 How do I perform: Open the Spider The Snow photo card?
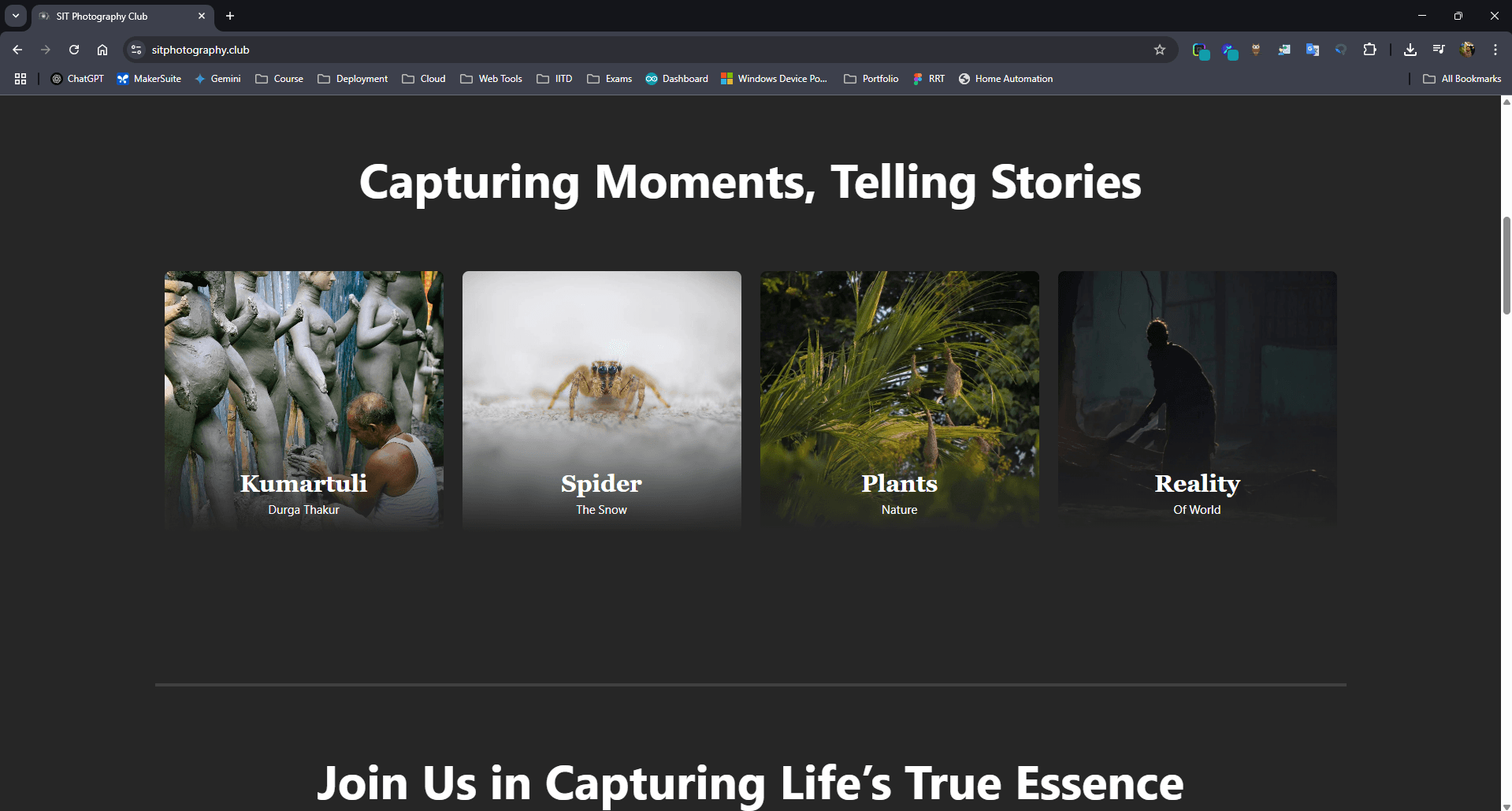click(601, 399)
